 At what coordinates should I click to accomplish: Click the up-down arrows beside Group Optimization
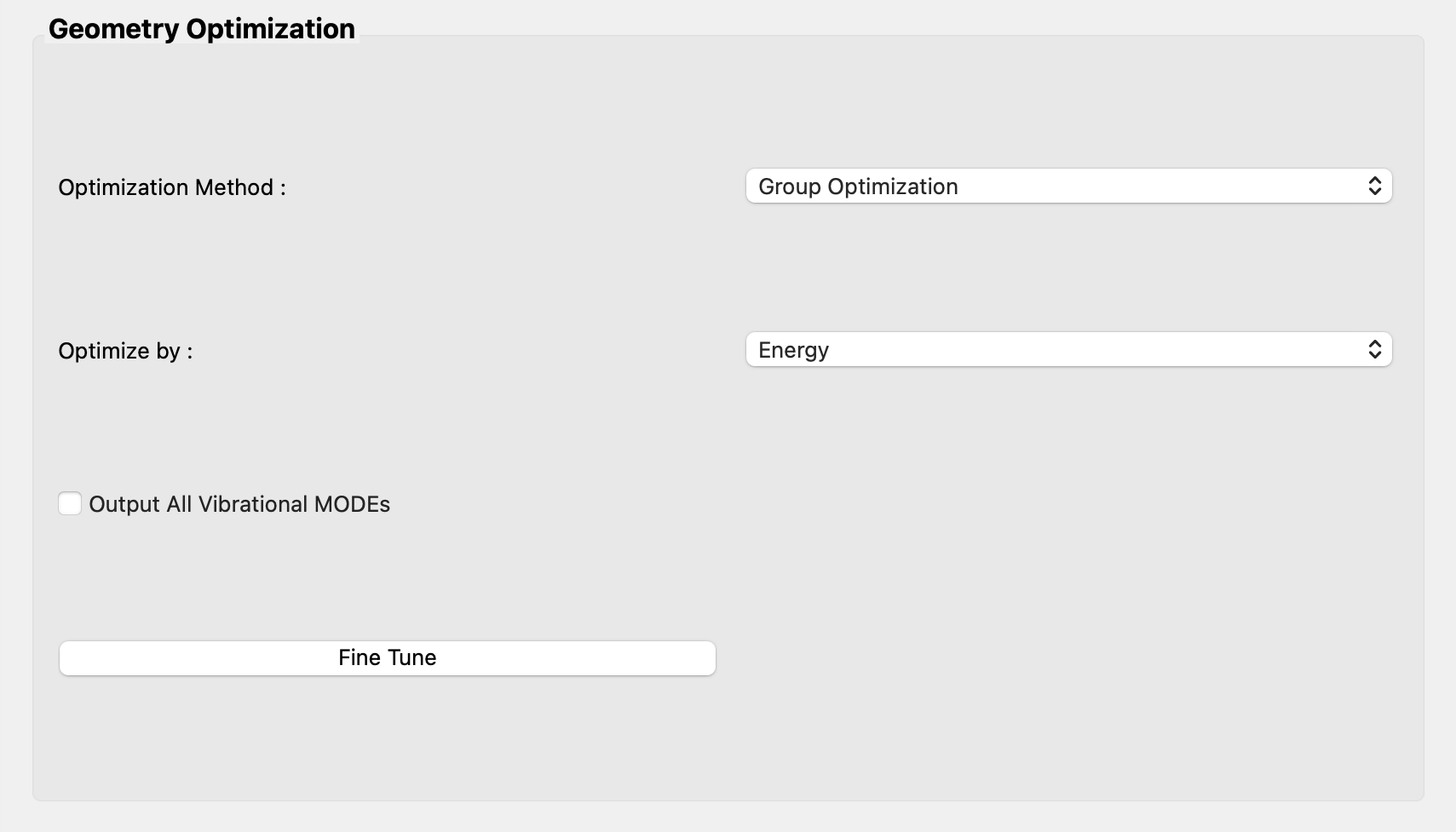click(1374, 186)
